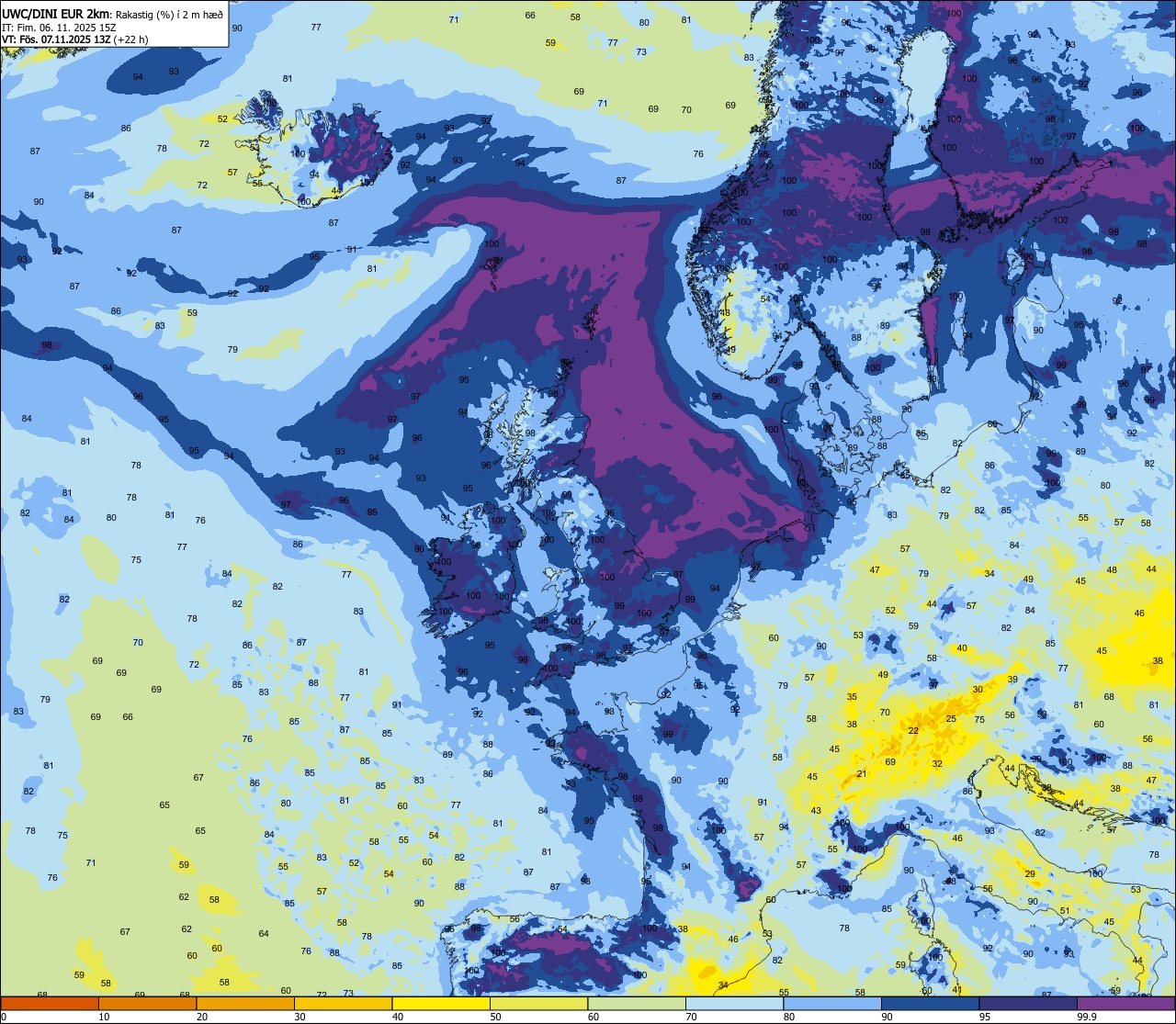Click the legend tick label 10
Viewport: 1176px width, 1024px height.
coord(104,1017)
